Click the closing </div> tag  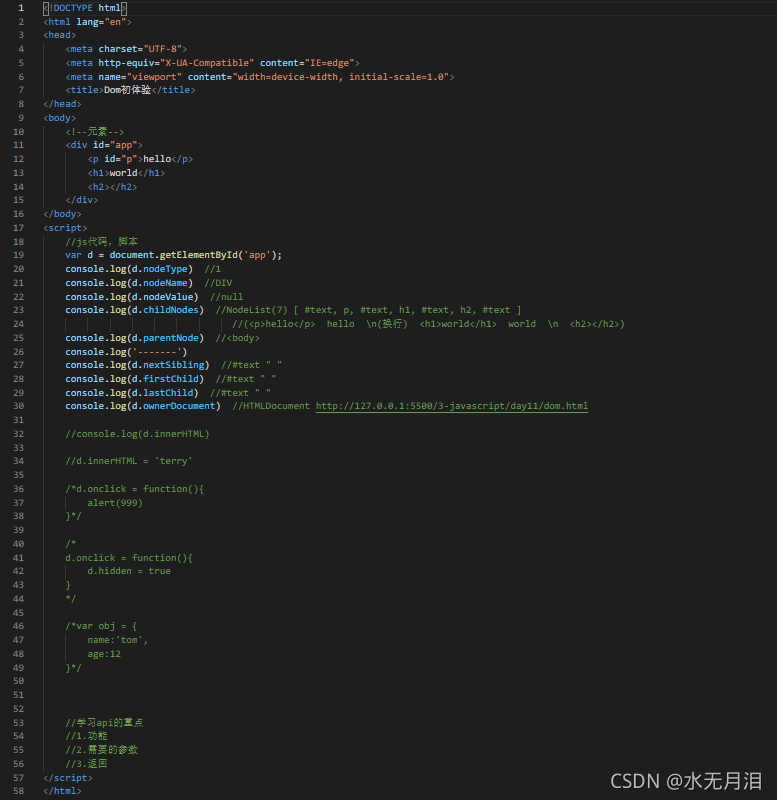click(82, 200)
